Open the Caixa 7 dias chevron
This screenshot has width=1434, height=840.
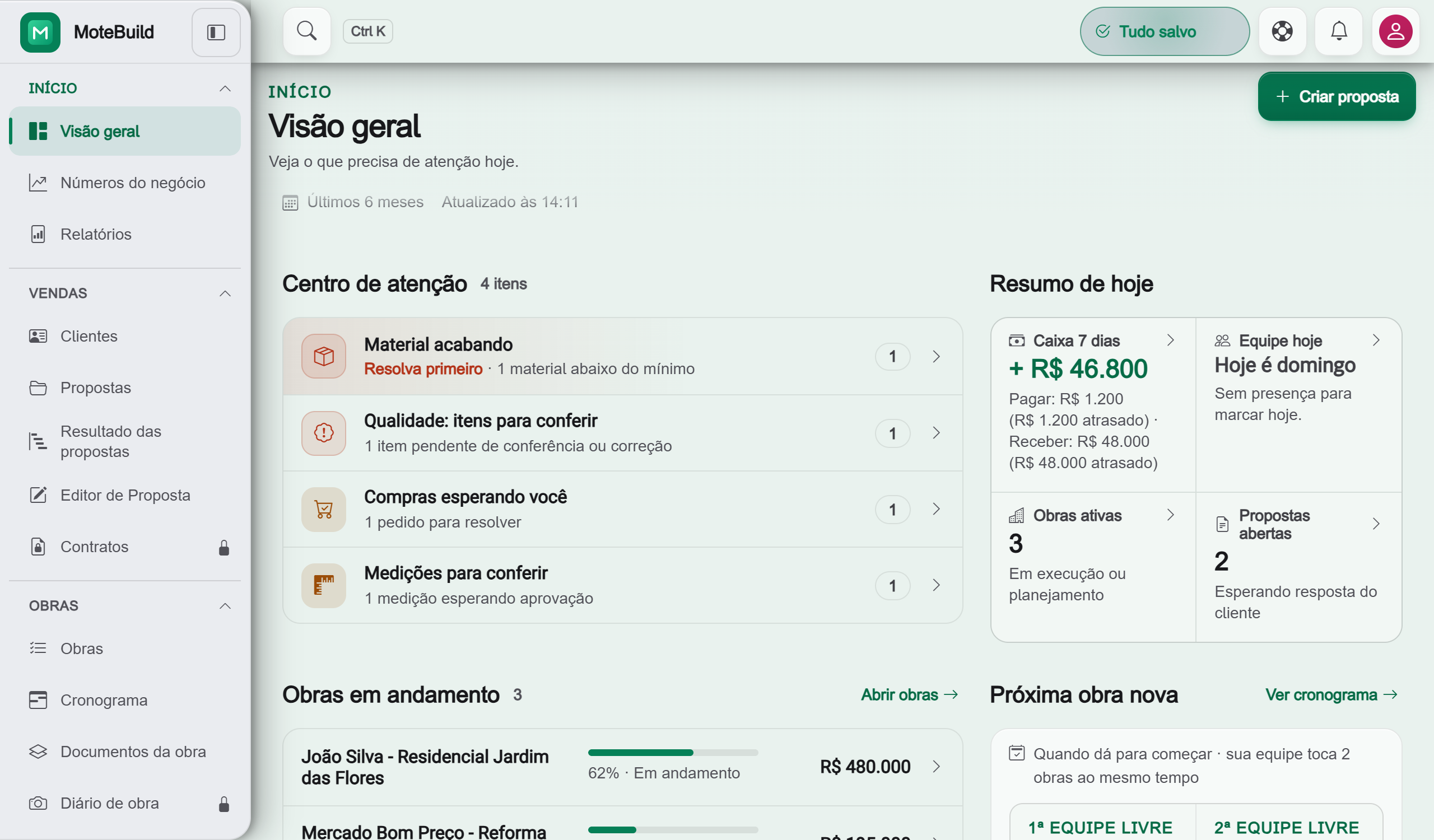click(1171, 340)
